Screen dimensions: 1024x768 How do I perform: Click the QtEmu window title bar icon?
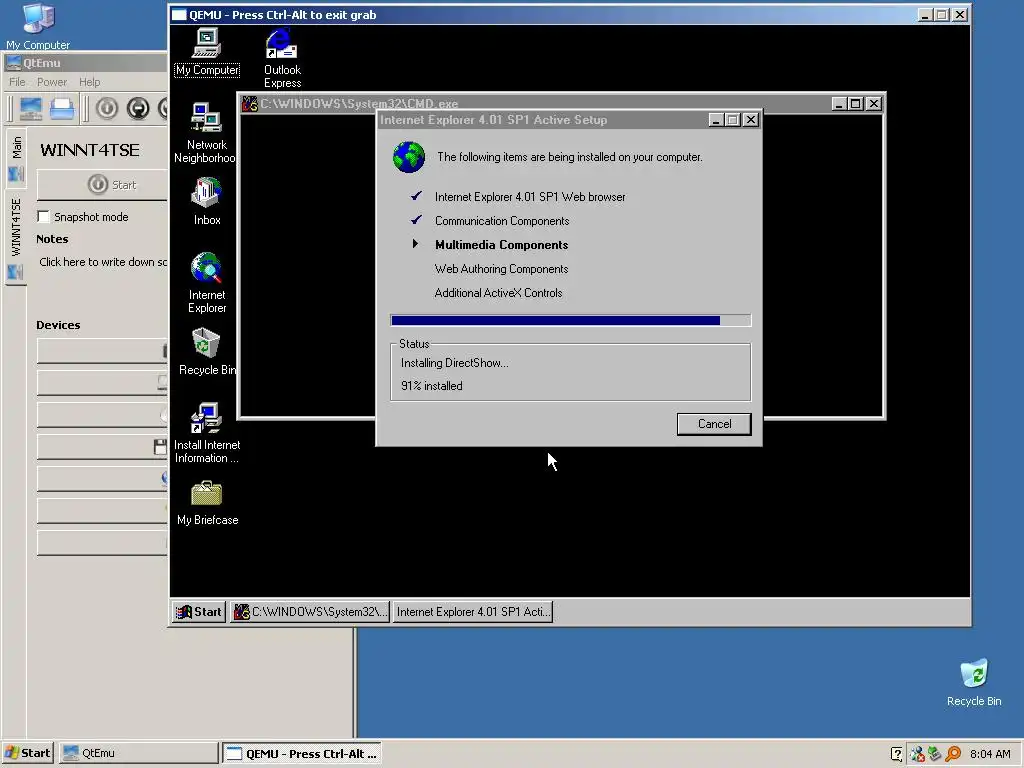coord(13,63)
